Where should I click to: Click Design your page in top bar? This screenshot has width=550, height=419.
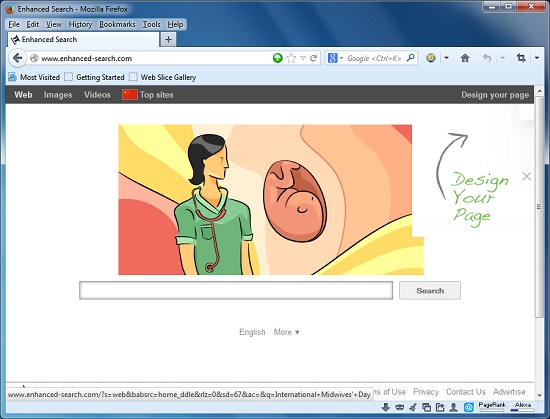click(495, 95)
